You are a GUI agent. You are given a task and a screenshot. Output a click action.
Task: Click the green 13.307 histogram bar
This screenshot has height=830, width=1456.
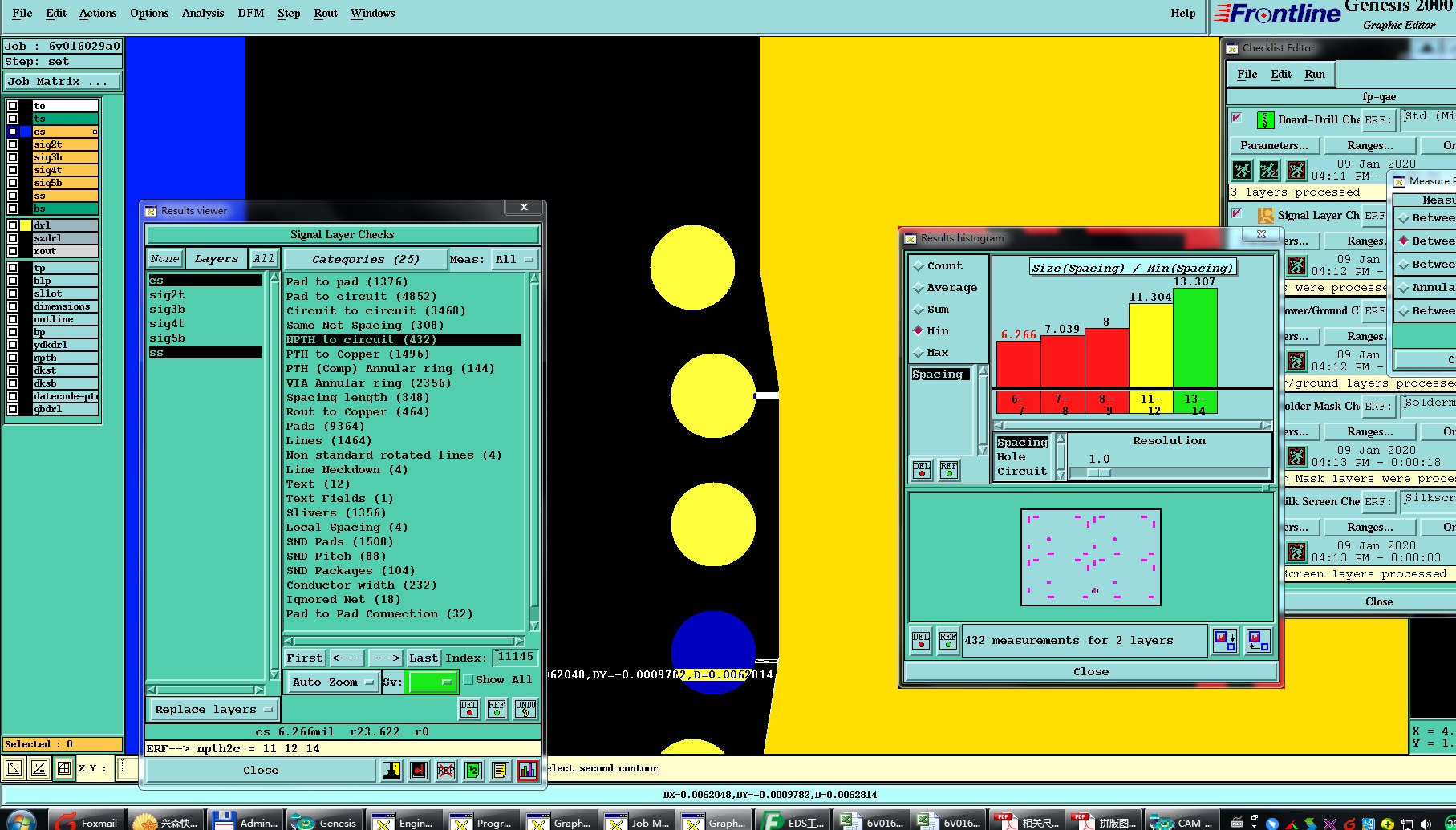coord(1195,338)
